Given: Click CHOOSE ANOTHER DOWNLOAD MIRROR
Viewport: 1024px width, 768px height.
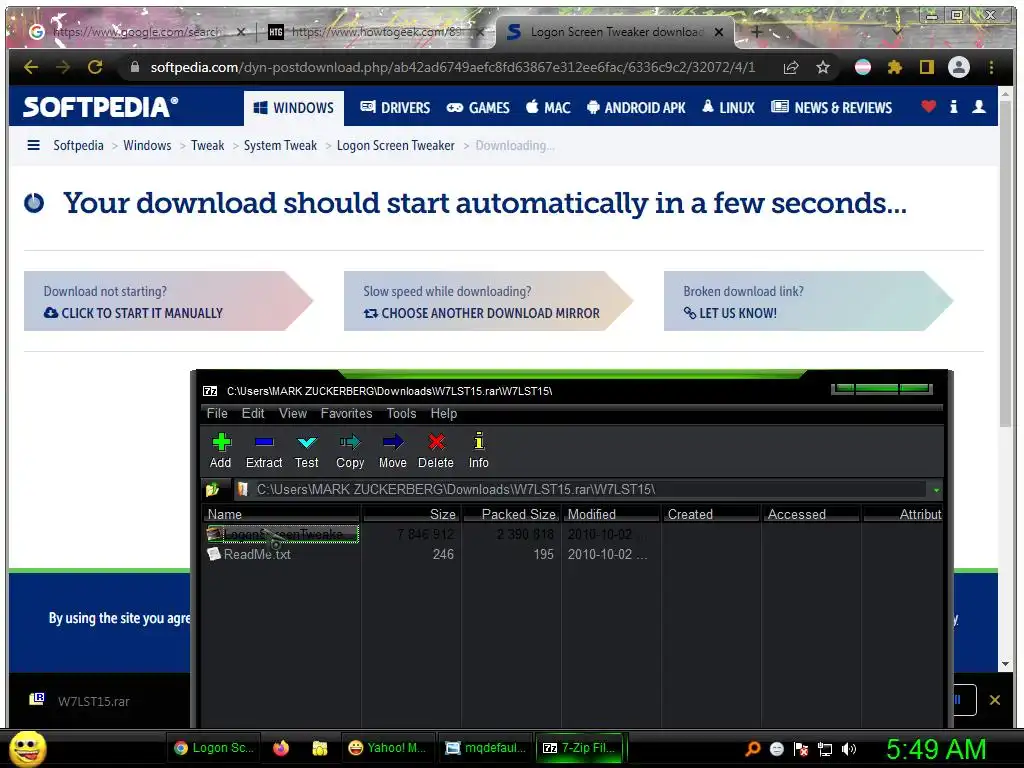Looking at the screenshot, I should tap(481, 313).
